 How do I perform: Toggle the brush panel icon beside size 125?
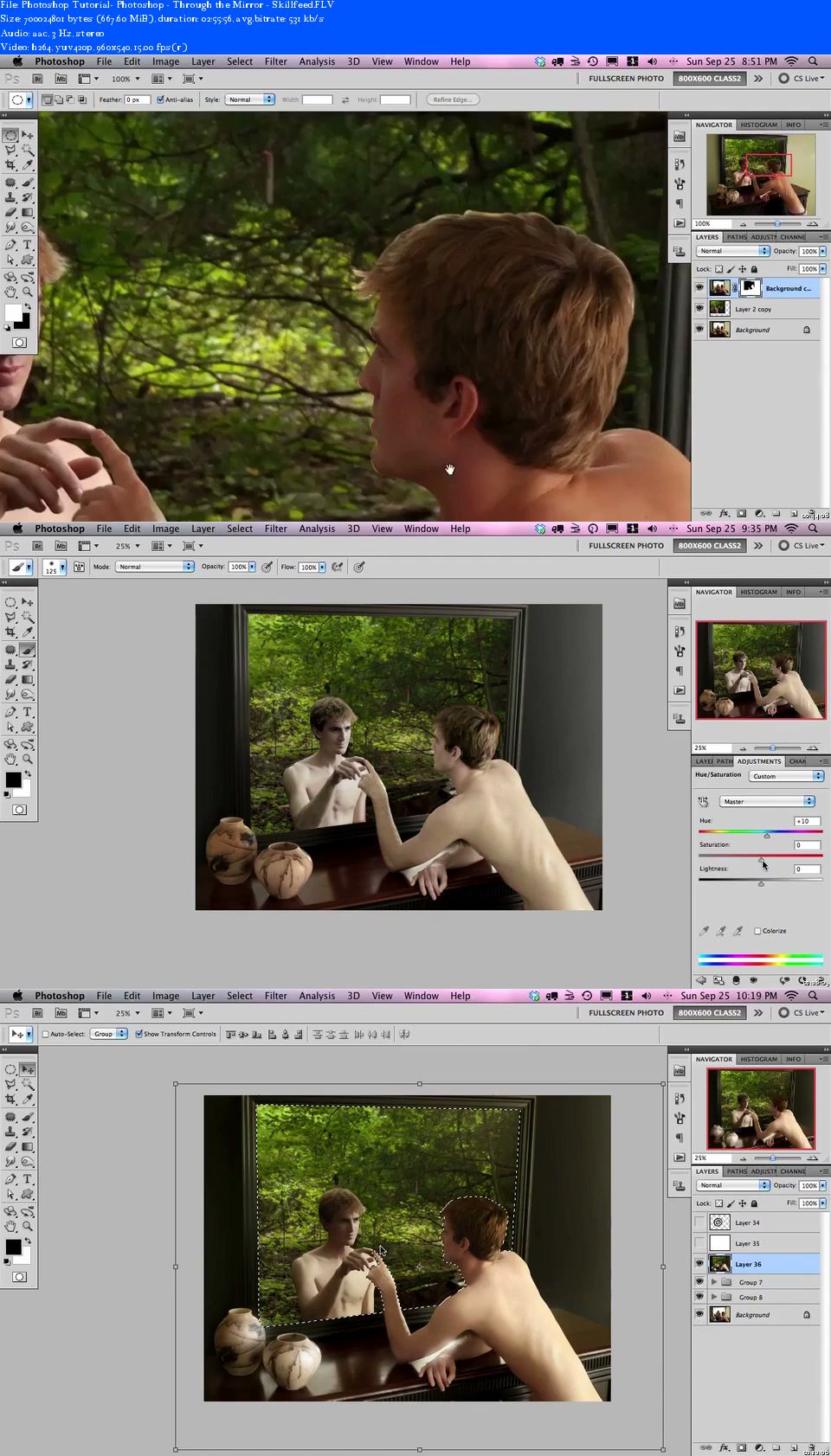[79, 567]
